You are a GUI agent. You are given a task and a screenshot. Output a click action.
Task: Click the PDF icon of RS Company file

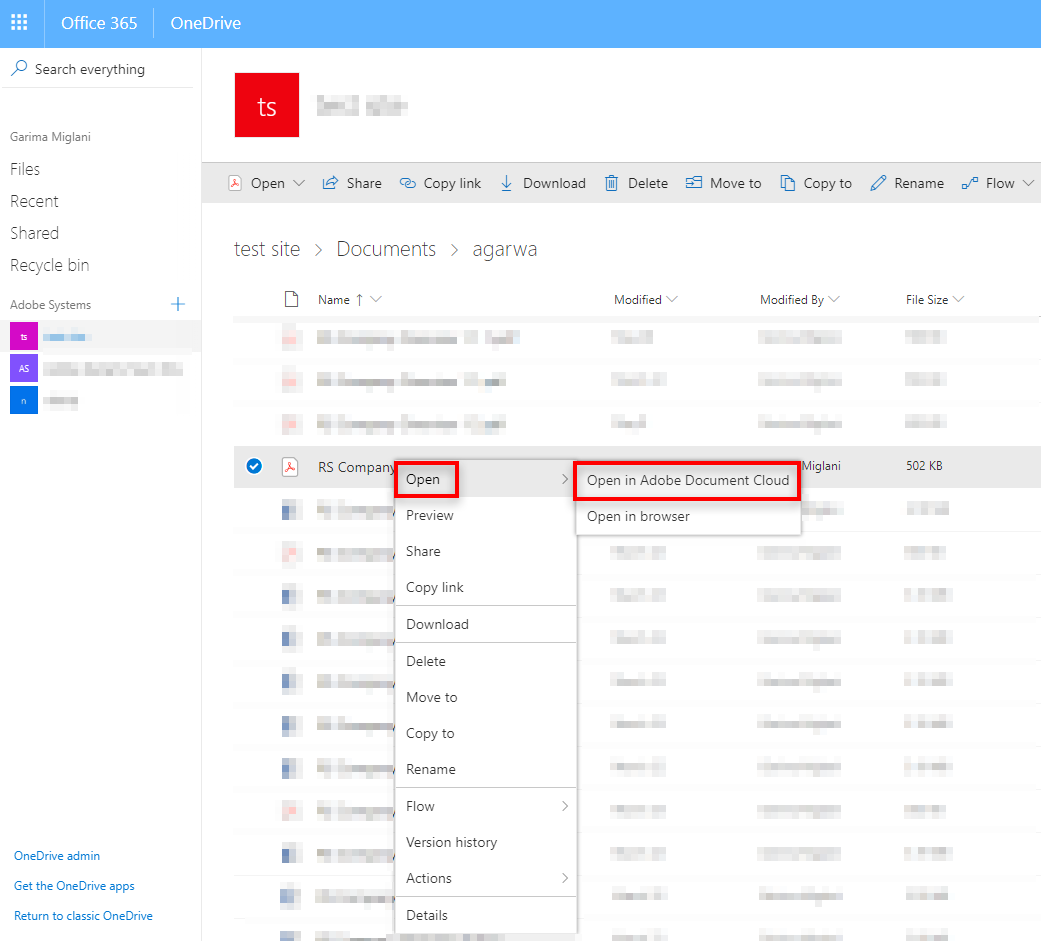(x=290, y=467)
